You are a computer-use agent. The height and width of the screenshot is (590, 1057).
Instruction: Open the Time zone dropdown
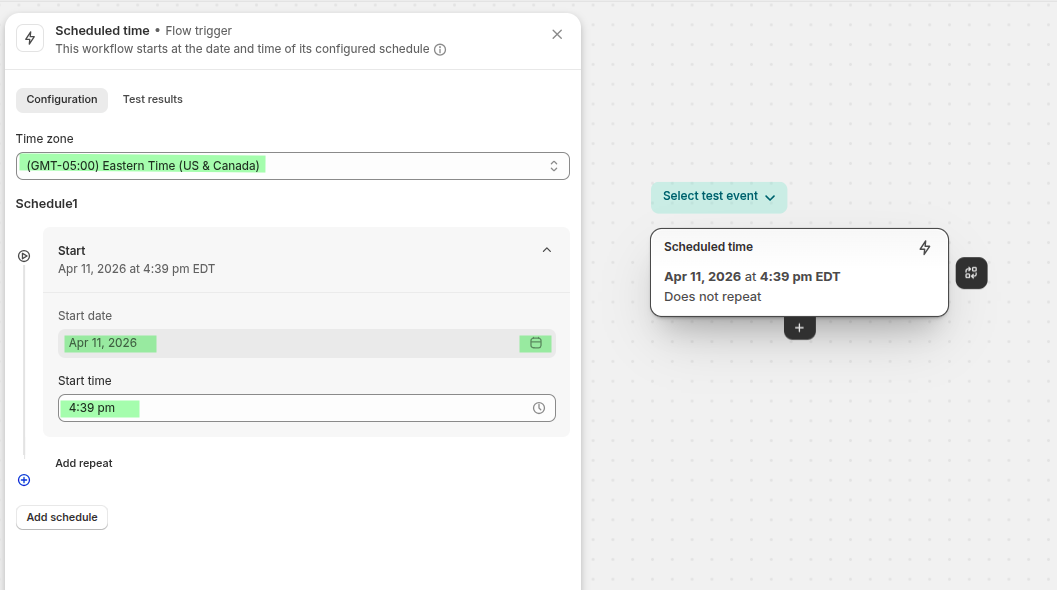(292, 166)
